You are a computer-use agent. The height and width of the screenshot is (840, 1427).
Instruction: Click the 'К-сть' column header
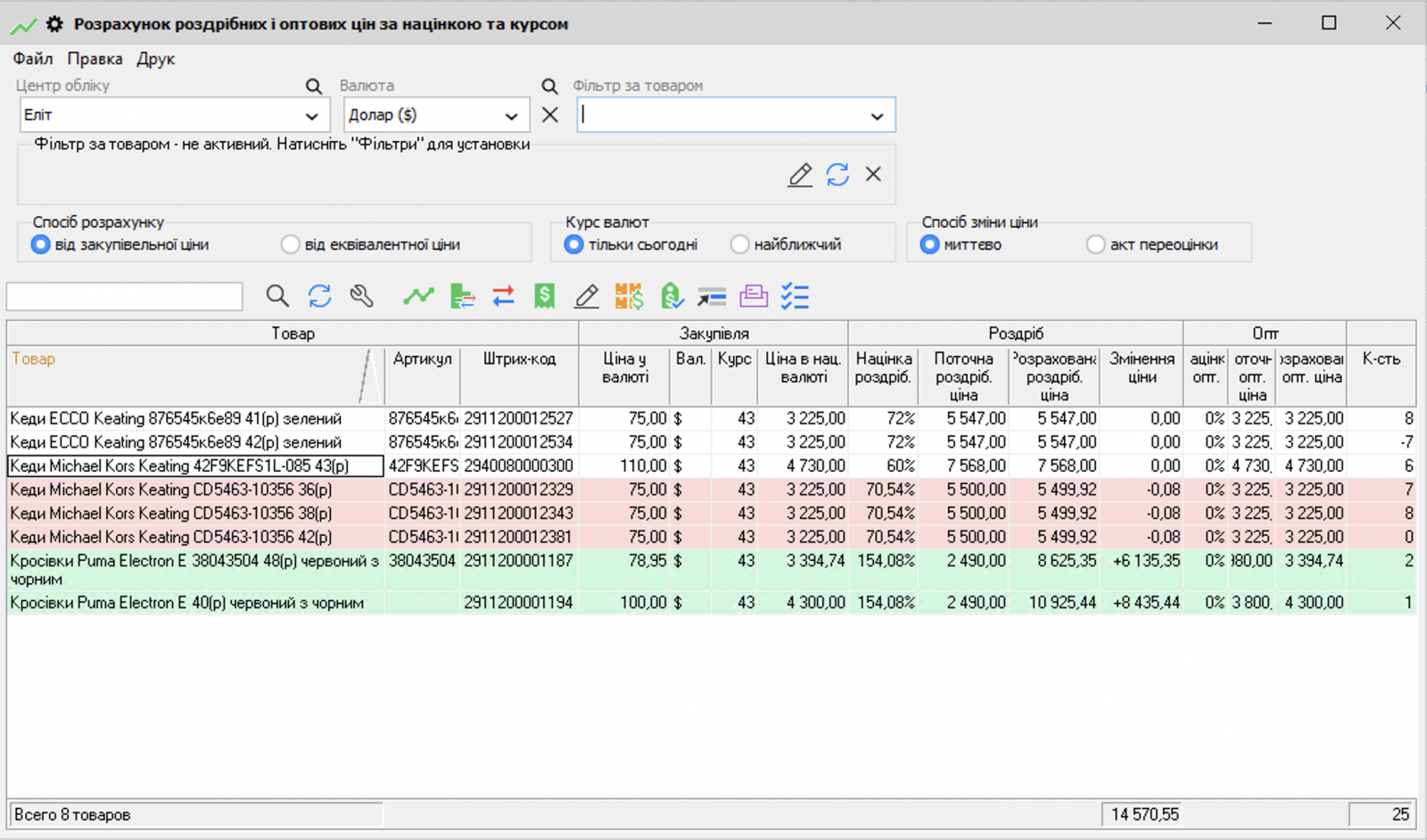(x=1381, y=359)
